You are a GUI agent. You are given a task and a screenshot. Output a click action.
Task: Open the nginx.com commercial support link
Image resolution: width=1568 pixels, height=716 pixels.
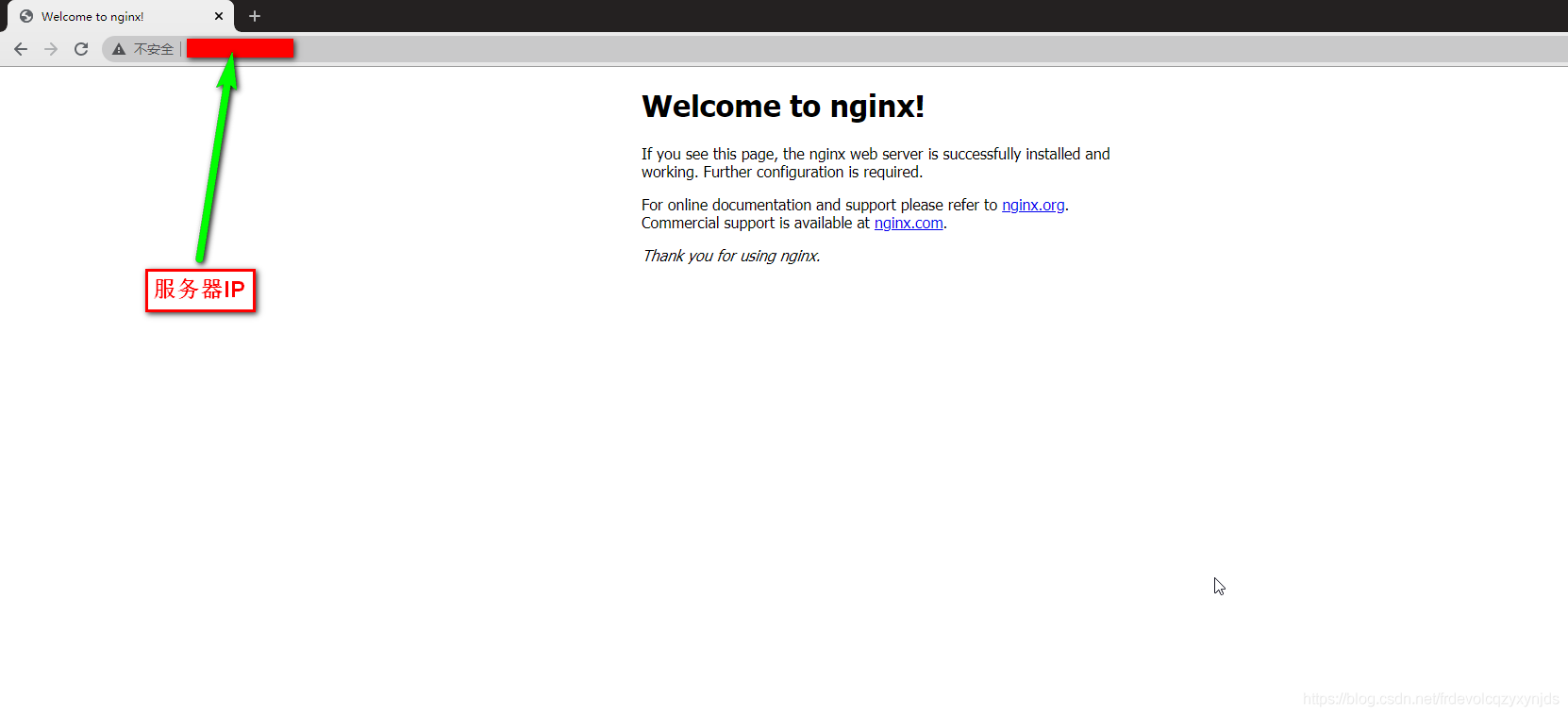[x=909, y=223]
